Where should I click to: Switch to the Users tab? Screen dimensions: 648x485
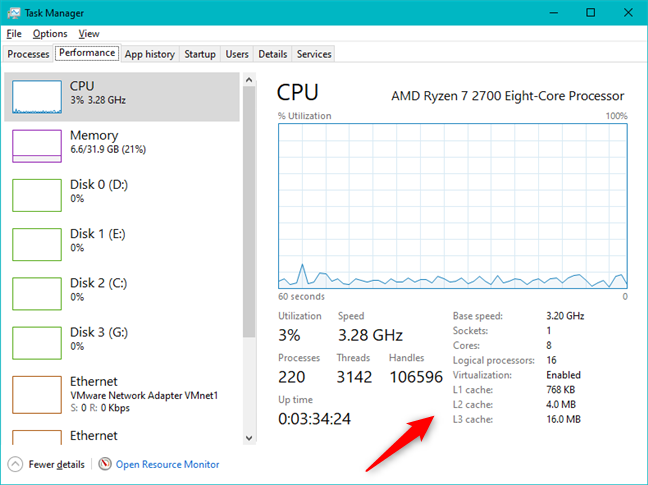237,54
